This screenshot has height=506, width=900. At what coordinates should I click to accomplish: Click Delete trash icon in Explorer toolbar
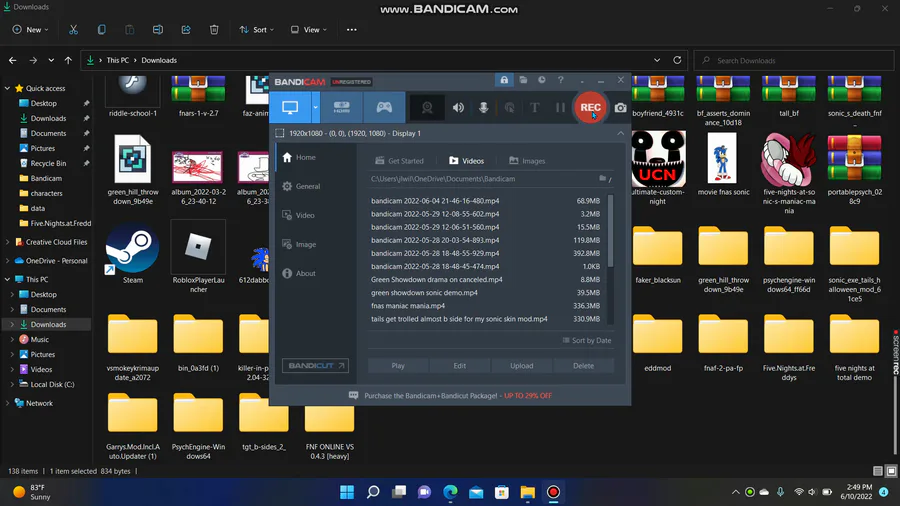pos(214,30)
